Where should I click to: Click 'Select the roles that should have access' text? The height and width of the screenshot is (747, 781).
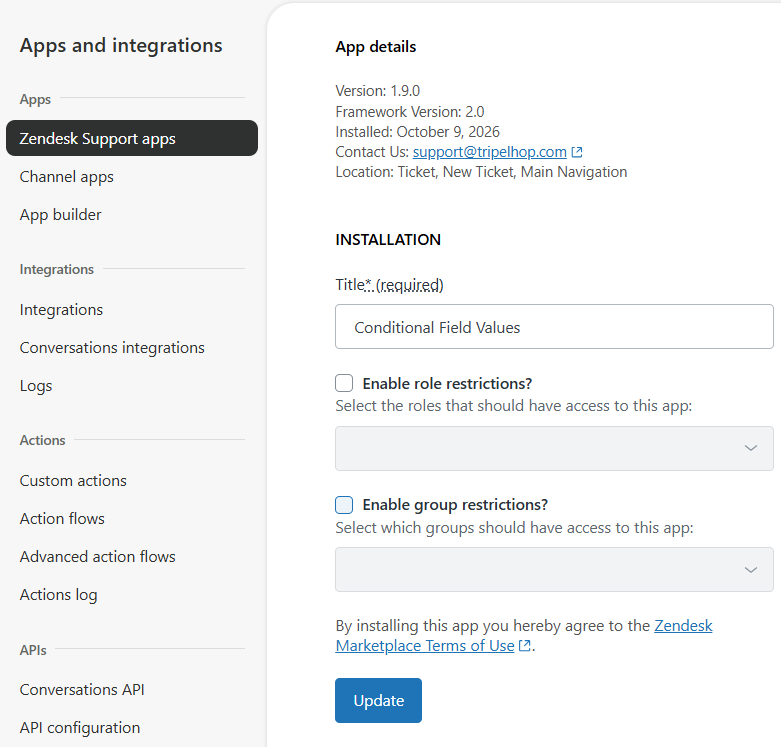tap(514, 406)
